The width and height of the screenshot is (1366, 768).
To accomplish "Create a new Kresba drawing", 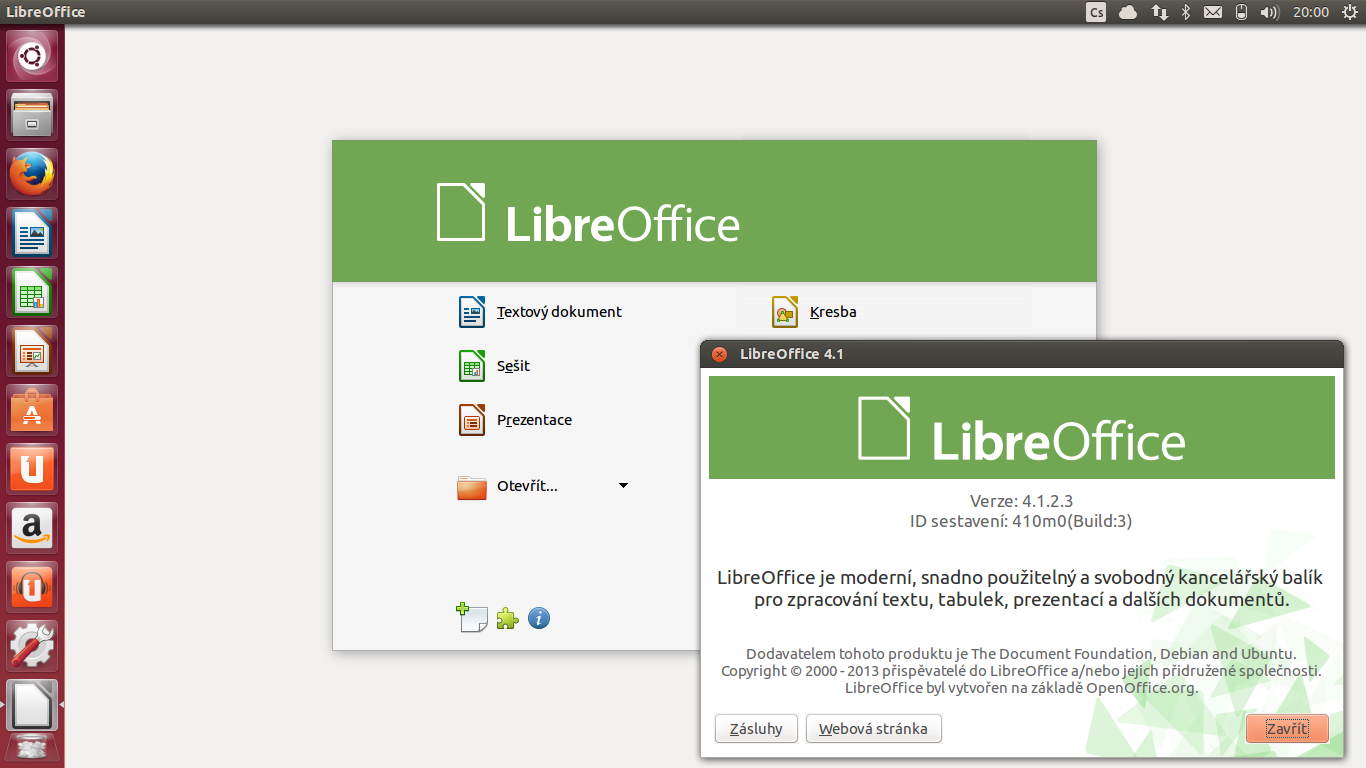I will point(832,311).
